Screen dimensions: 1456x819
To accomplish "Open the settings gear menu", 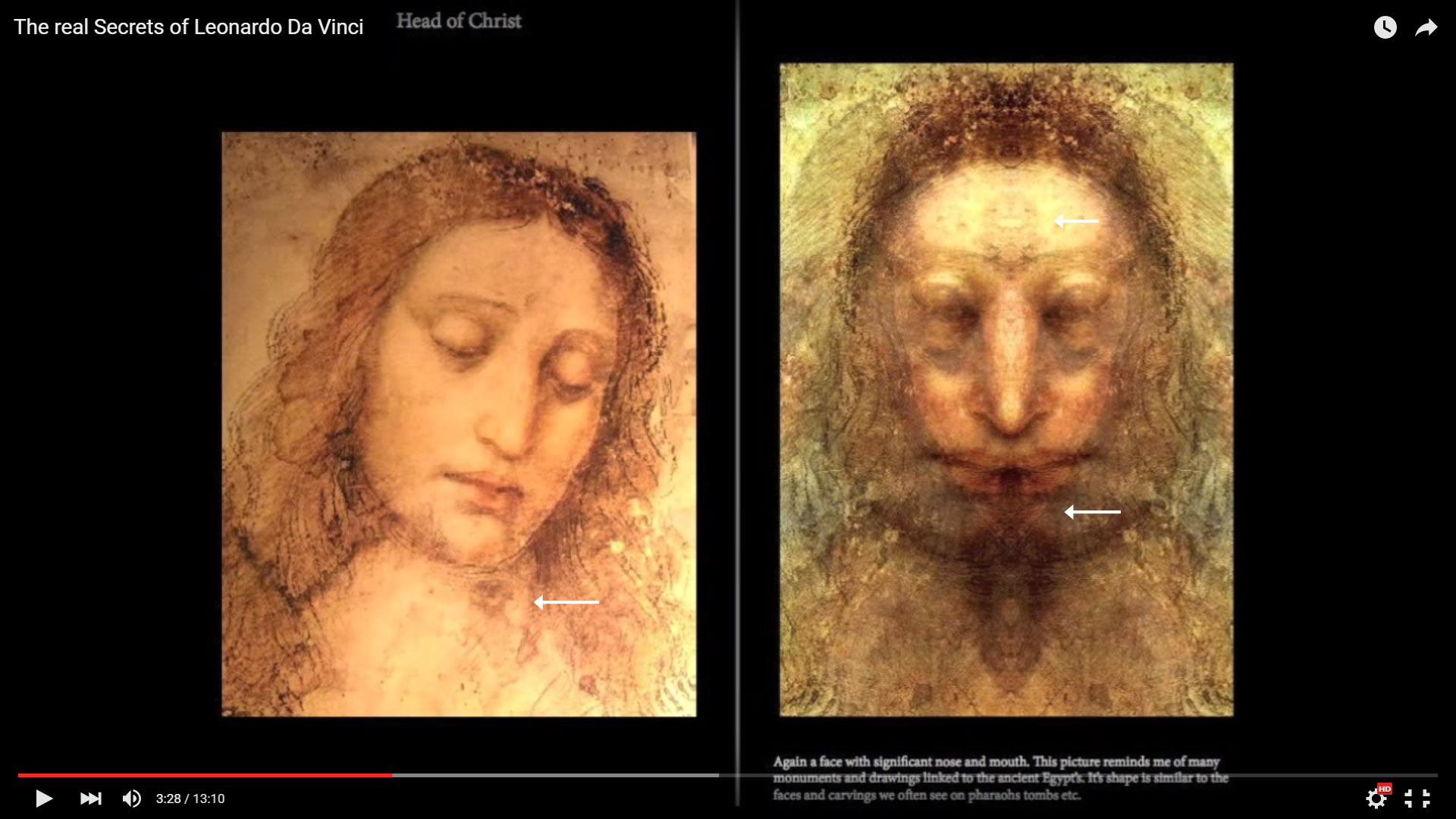I will click(1377, 798).
